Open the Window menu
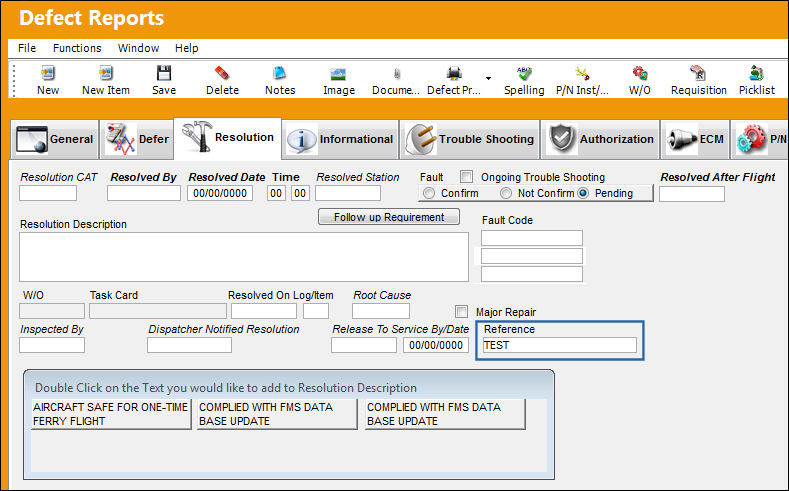 [x=138, y=48]
